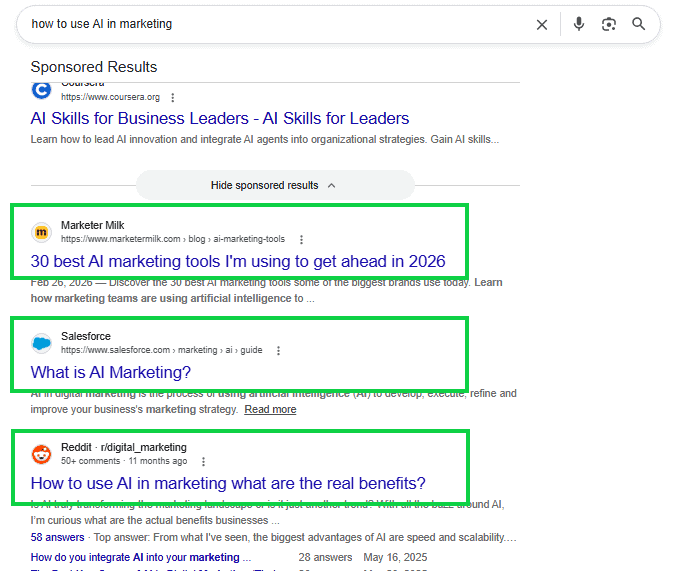Screen dimensions: 688x571
Task: Click the magnifying glass search icon
Action: tap(638, 24)
